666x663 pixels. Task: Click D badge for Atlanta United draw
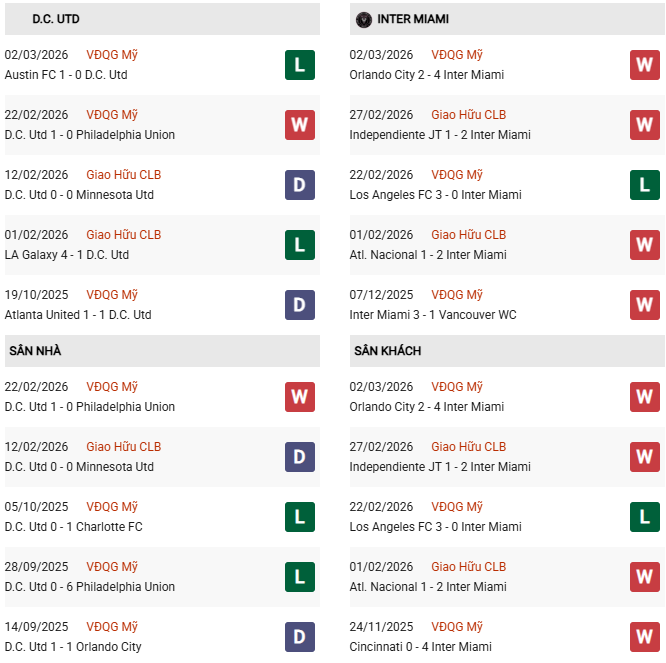click(x=299, y=305)
